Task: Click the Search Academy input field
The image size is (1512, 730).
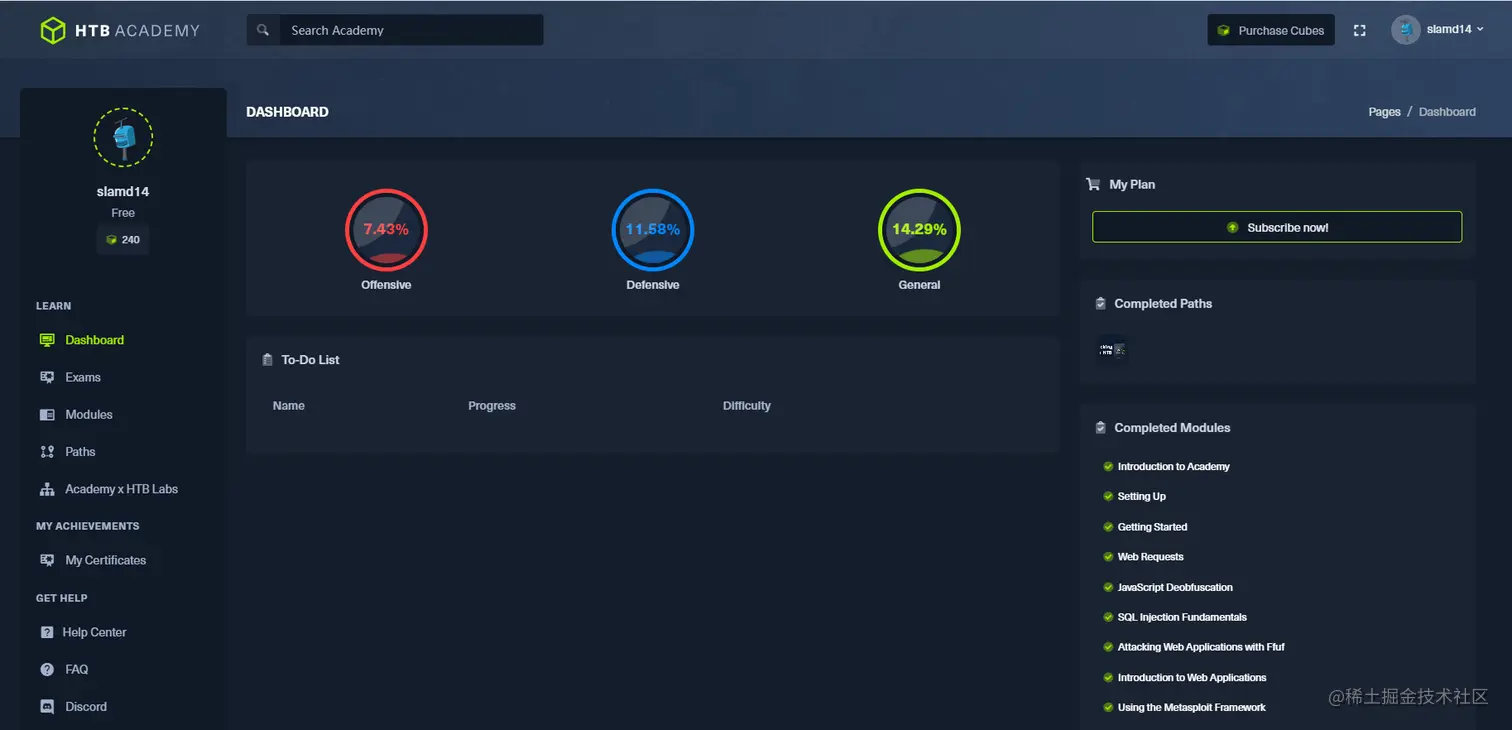Action: 411,30
